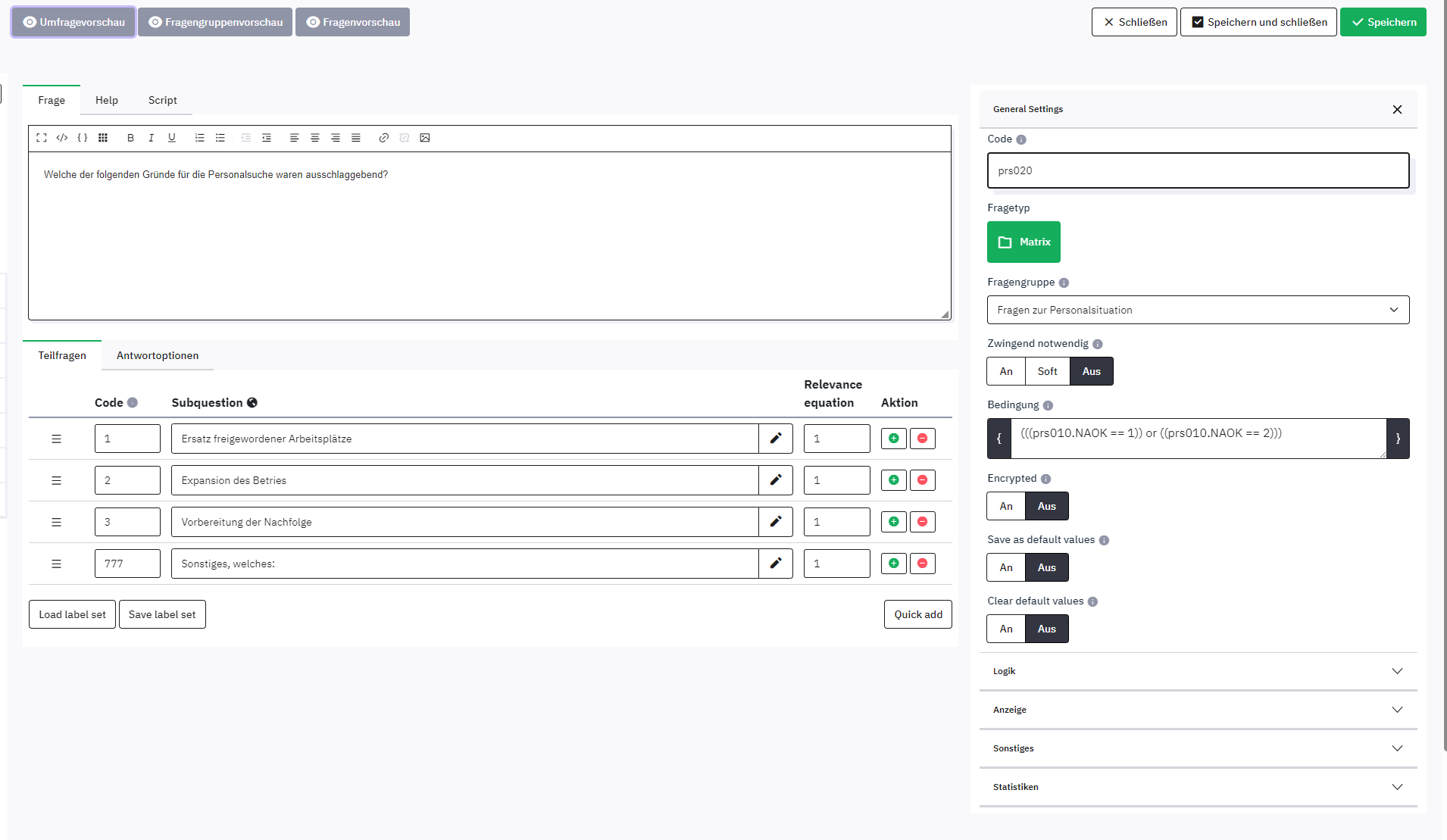Open the Script tab
This screenshot has width=1447, height=840.
pos(163,100)
